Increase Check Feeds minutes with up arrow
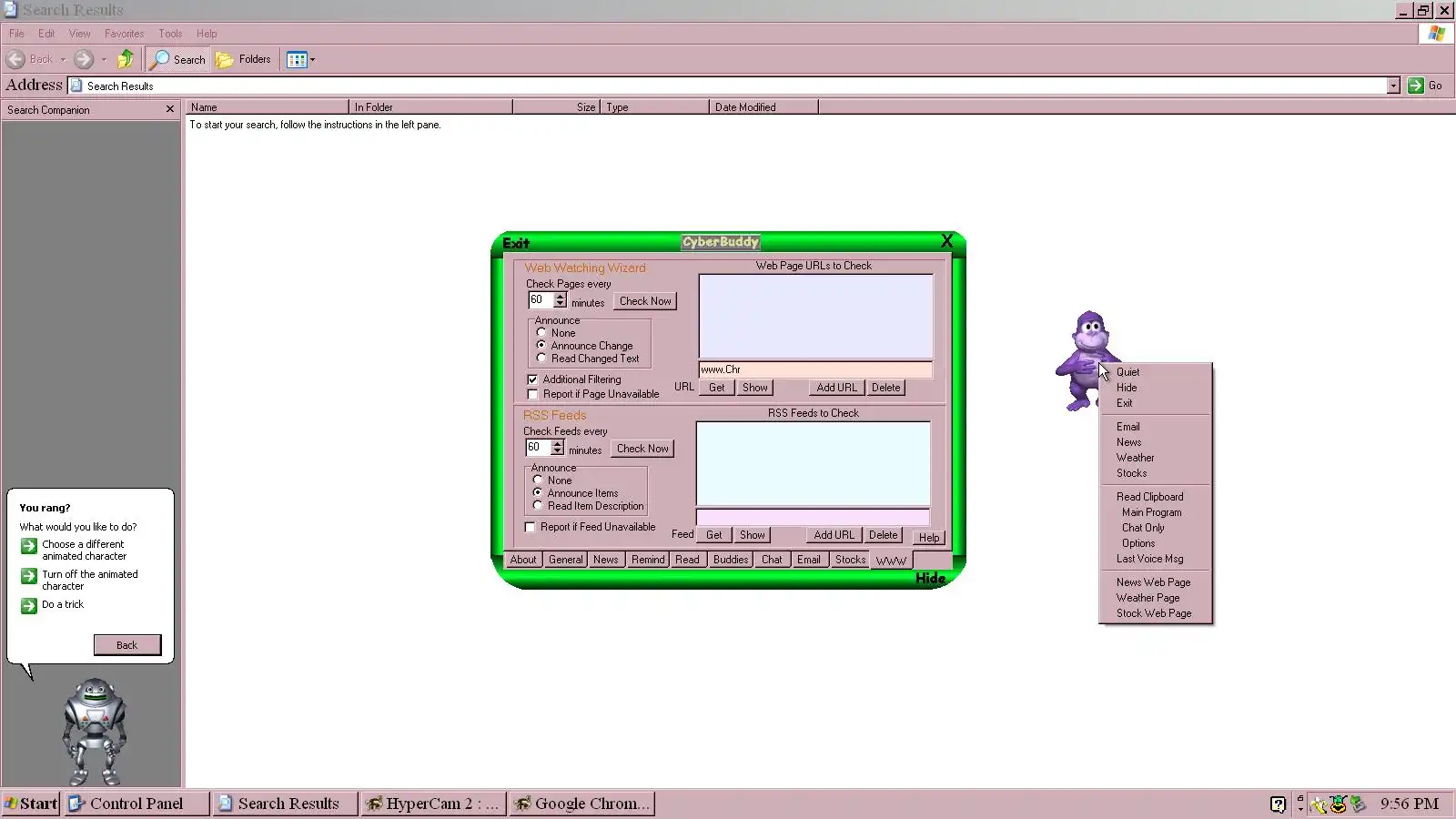Viewport: 1456px width, 819px height. tap(557, 443)
